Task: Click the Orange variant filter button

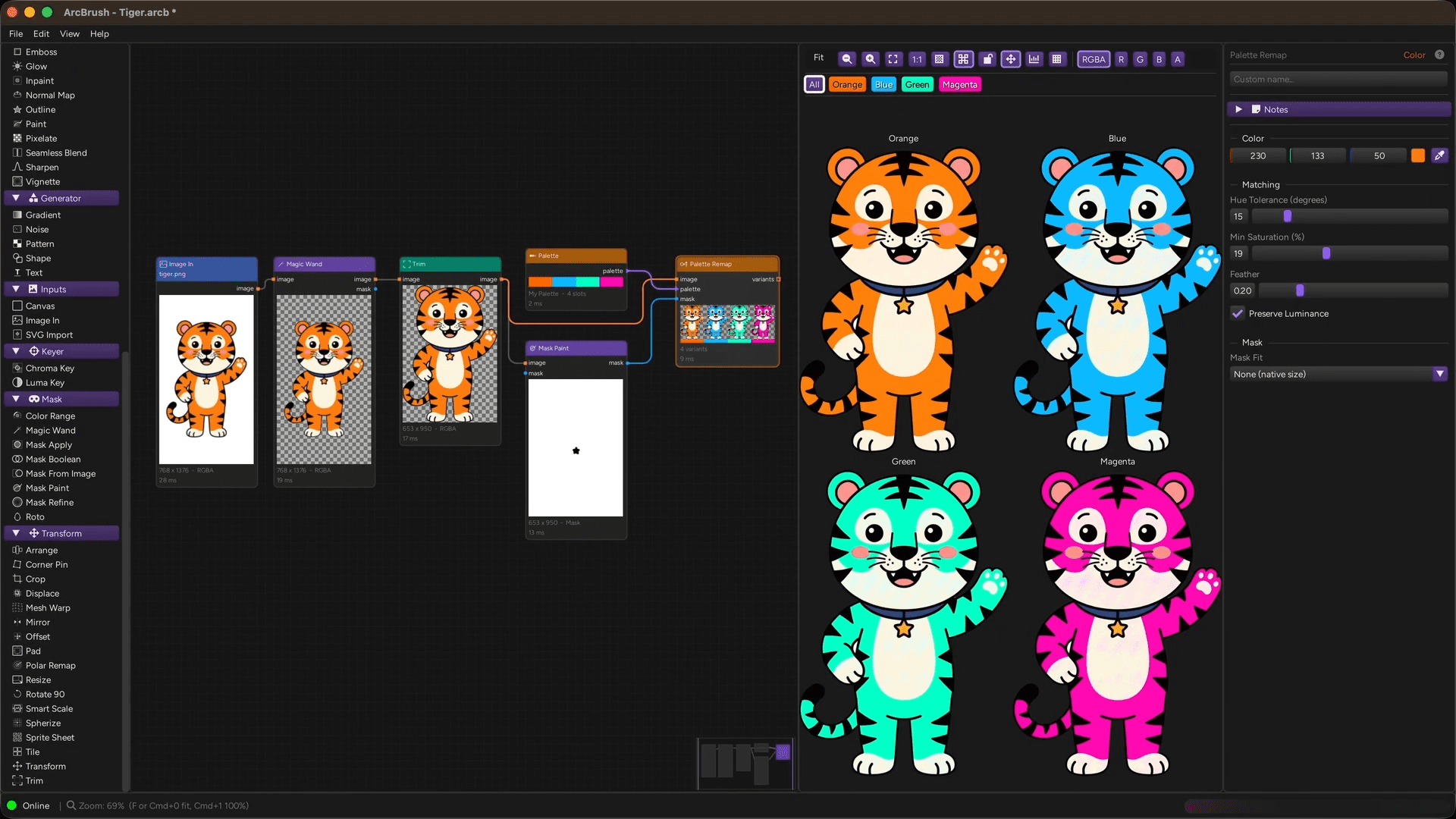Action: pyautogui.click(x=847, y=84)
